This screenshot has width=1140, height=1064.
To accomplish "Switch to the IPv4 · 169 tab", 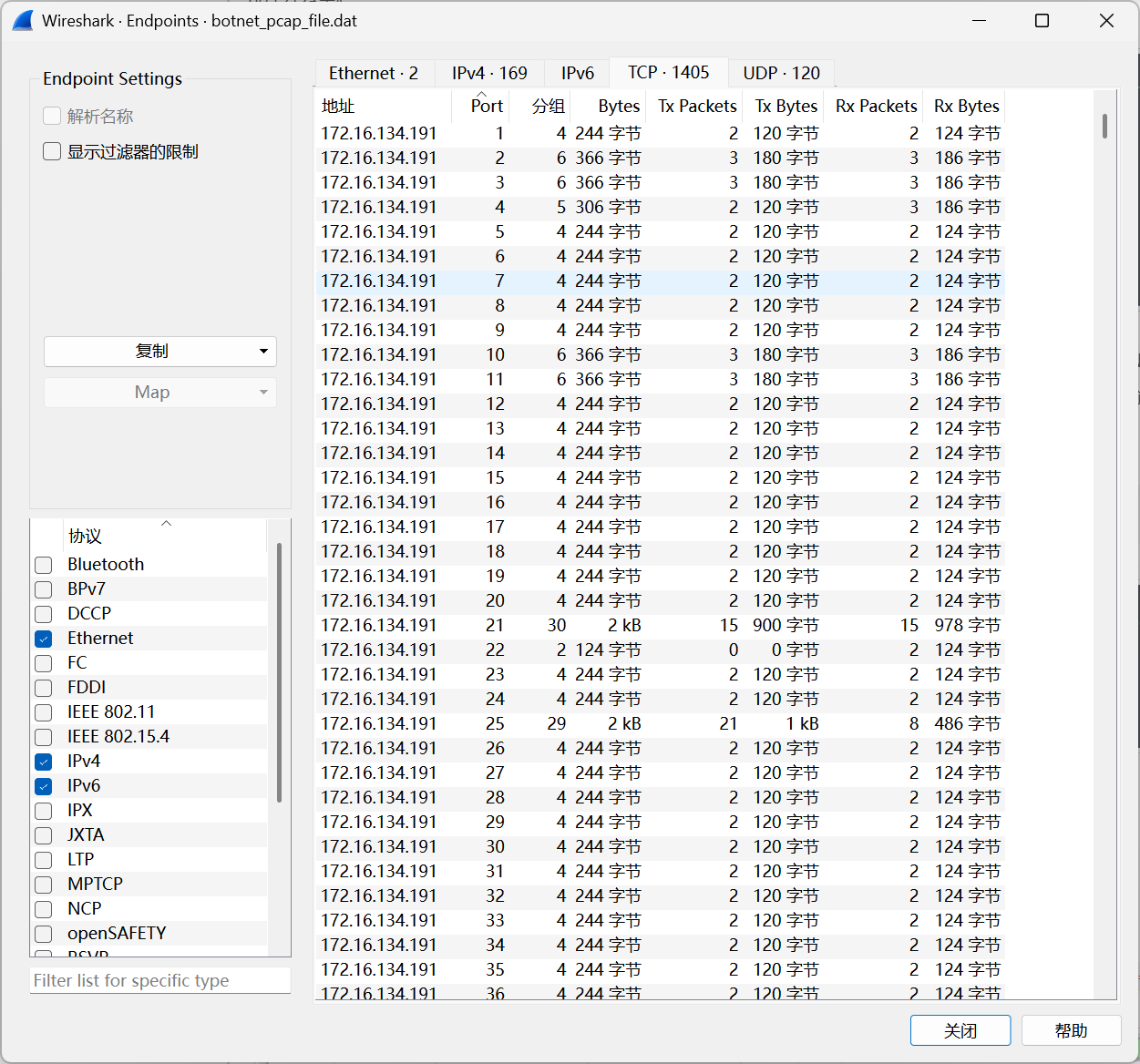I will (x=489, y=73).
